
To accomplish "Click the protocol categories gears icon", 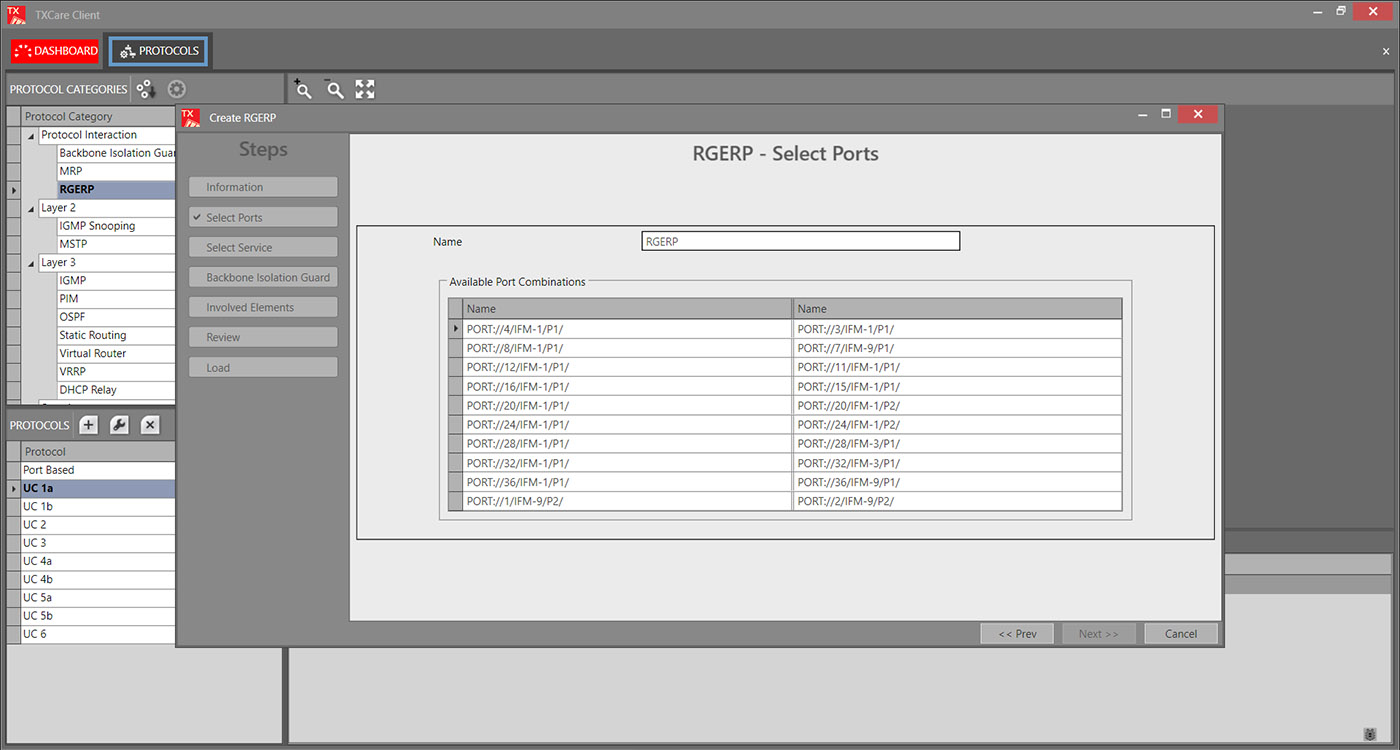I will click(146, 89).
